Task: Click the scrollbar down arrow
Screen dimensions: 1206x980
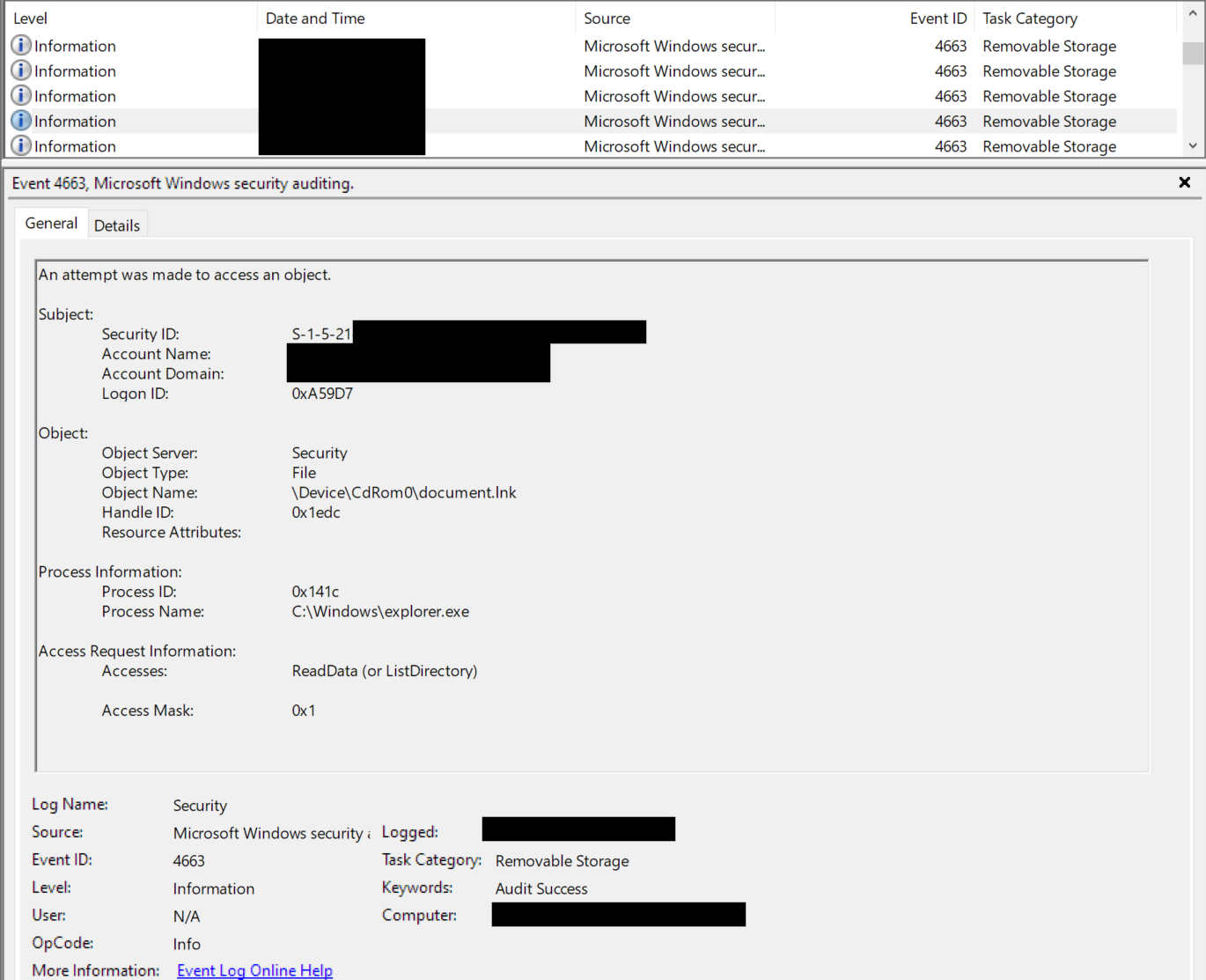Action: tap(1194, 145)
